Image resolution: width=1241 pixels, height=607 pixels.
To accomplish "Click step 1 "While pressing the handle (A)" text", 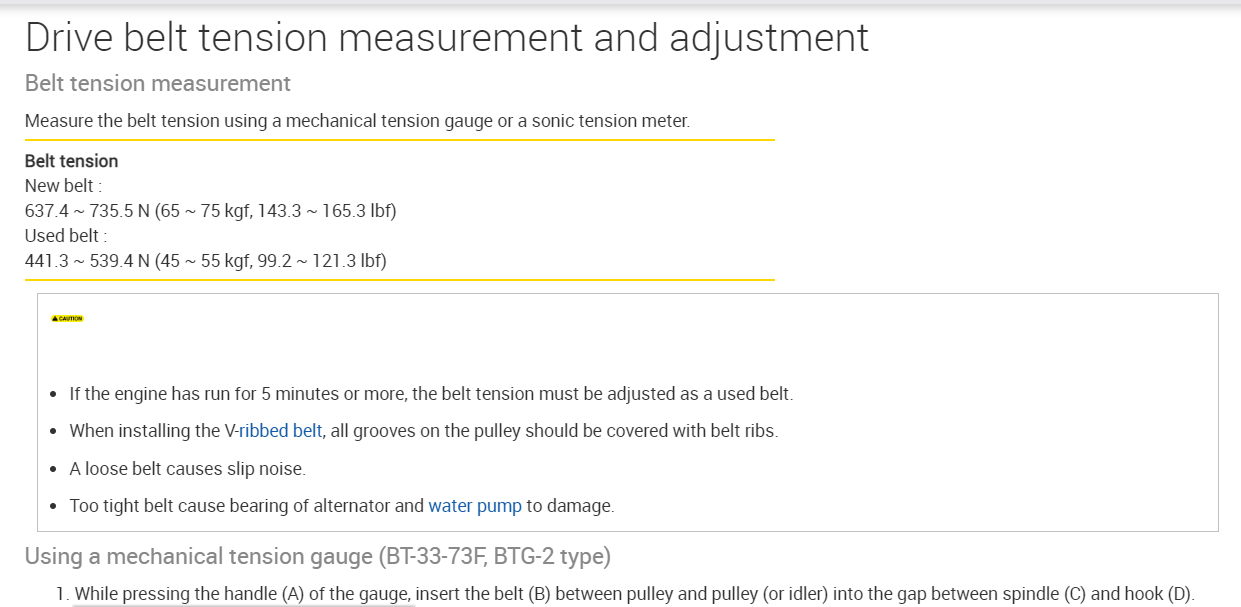I will [x=190, y=594].
